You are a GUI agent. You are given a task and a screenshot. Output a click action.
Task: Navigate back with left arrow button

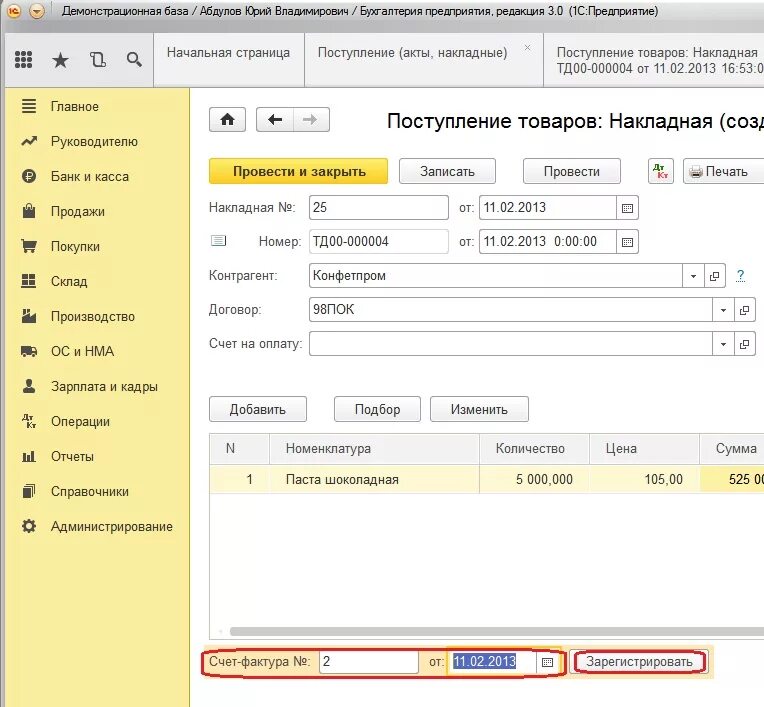(275, 120)
